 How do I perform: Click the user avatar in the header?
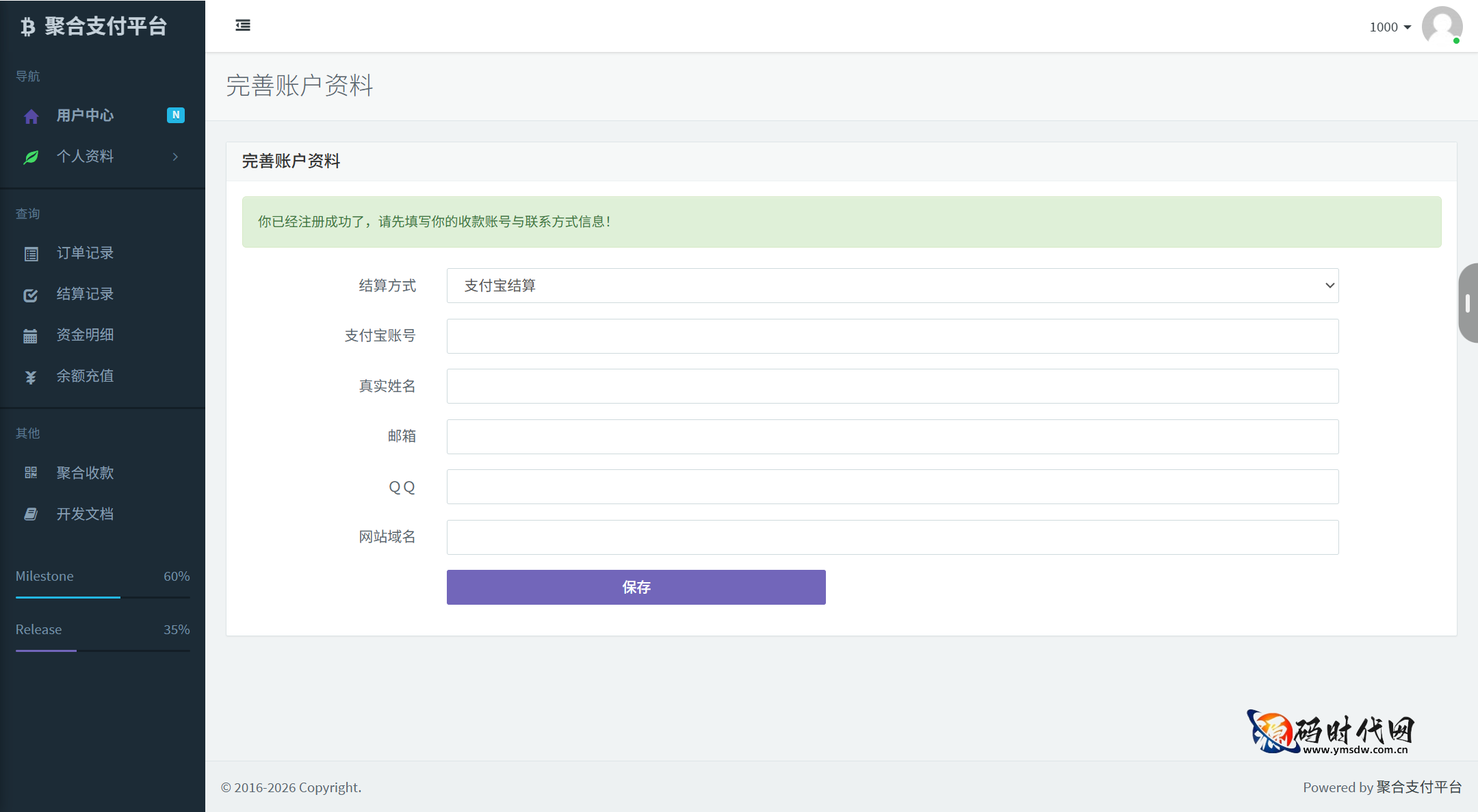click(1442, 27)
